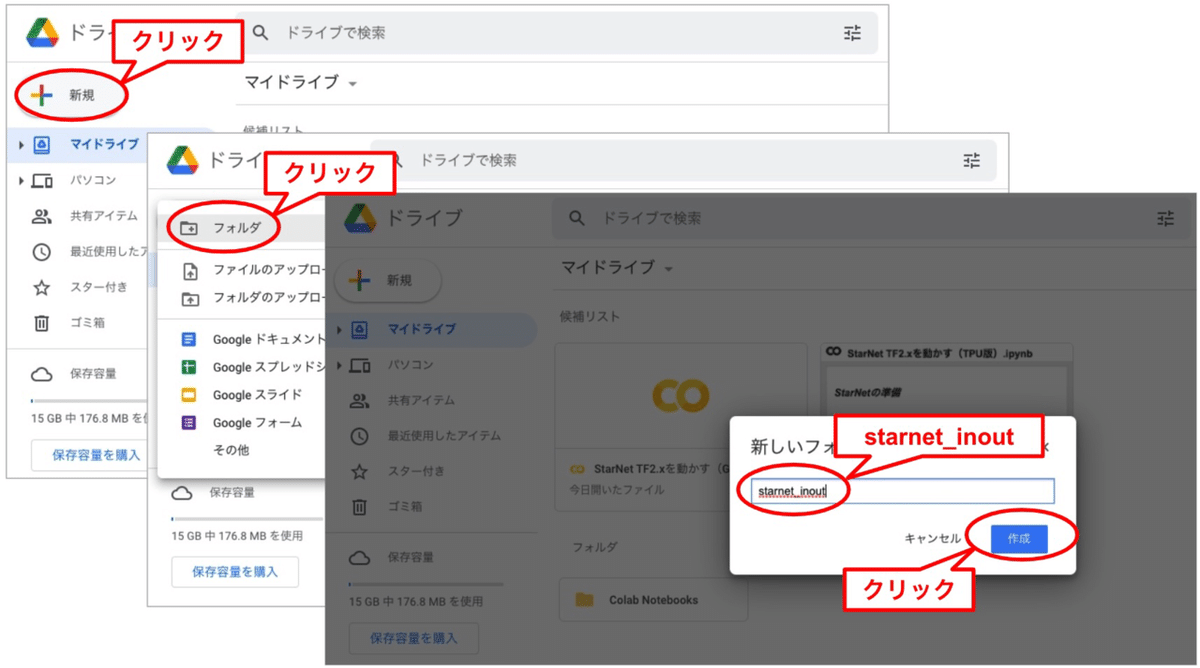Open 共有アイテム people icon in front dimmed window
1200x668 pixels.
tap(360, 401)
